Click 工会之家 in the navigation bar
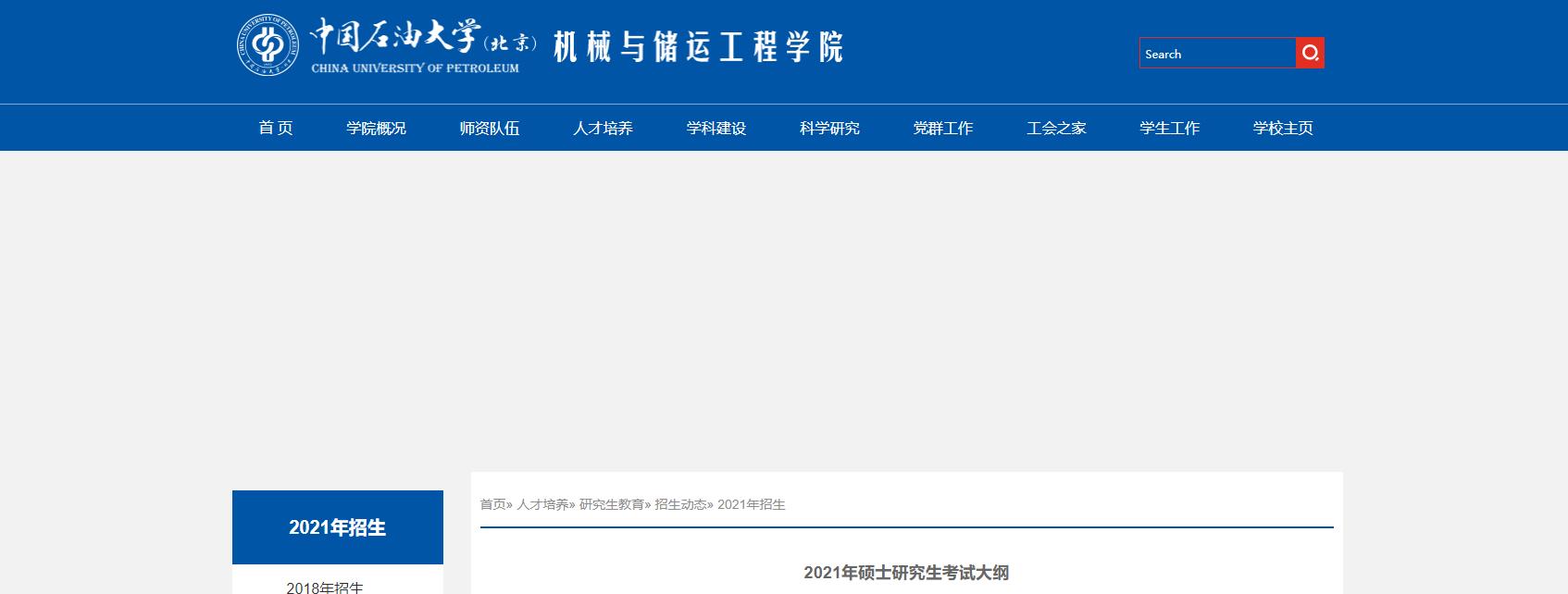This screenshot has width=1568, height=594. point(1056,128)
